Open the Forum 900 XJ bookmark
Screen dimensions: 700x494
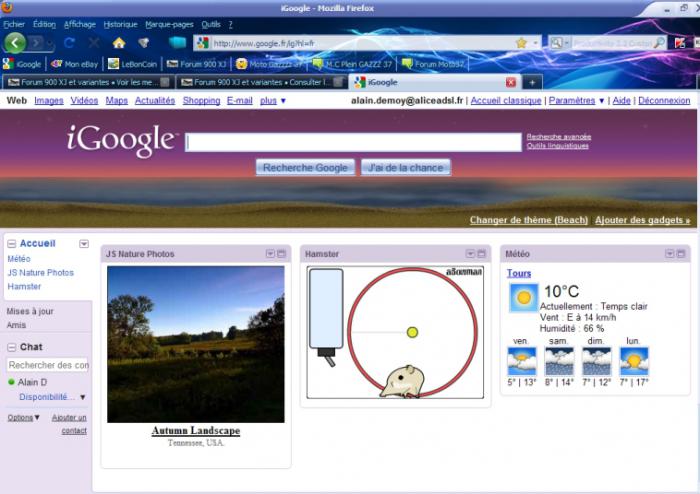pos(196,64)
